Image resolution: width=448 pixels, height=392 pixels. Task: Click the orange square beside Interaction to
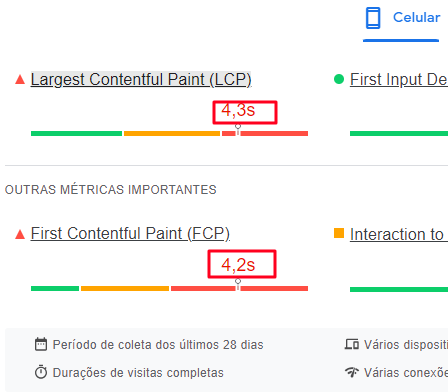click(339, 233)
